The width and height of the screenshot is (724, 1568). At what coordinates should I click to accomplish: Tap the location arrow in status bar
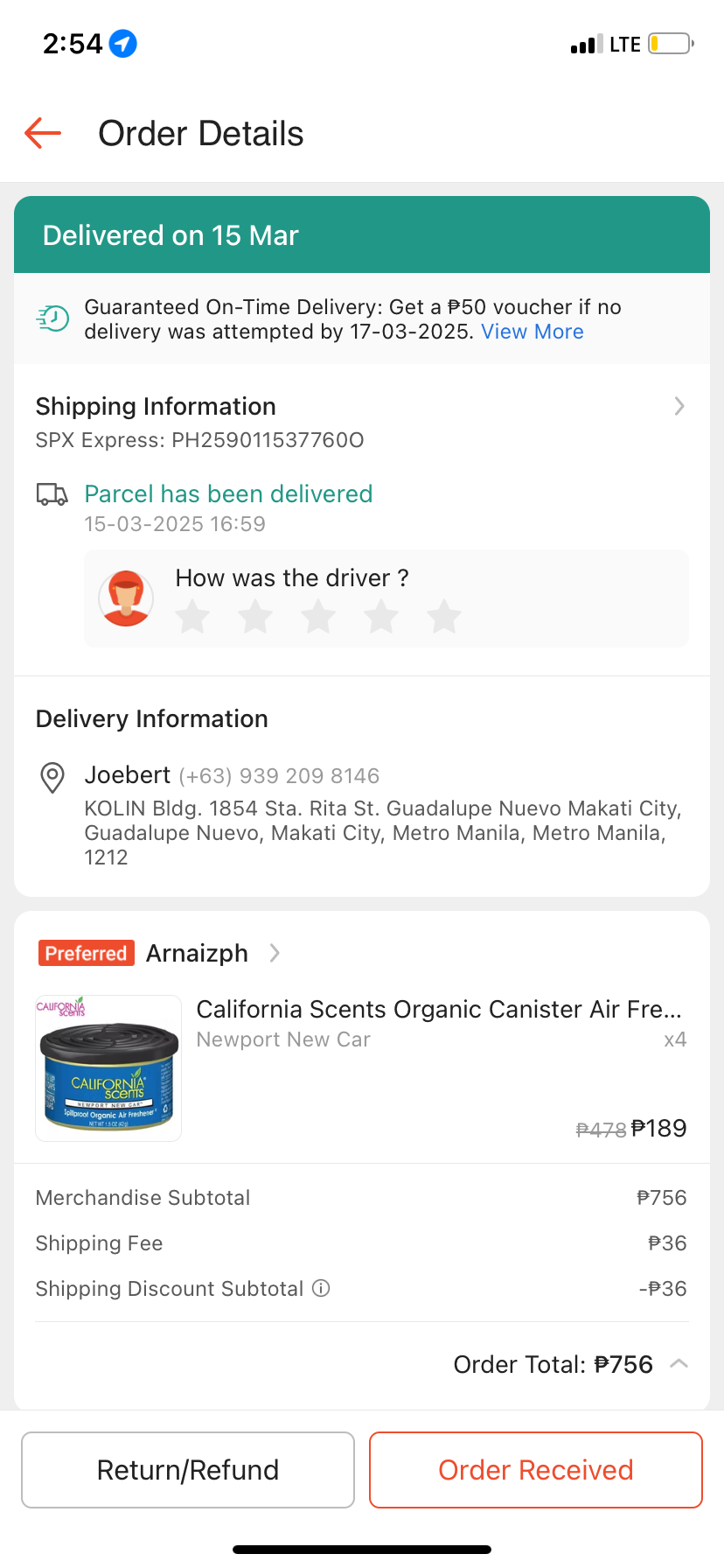point(123,43)
